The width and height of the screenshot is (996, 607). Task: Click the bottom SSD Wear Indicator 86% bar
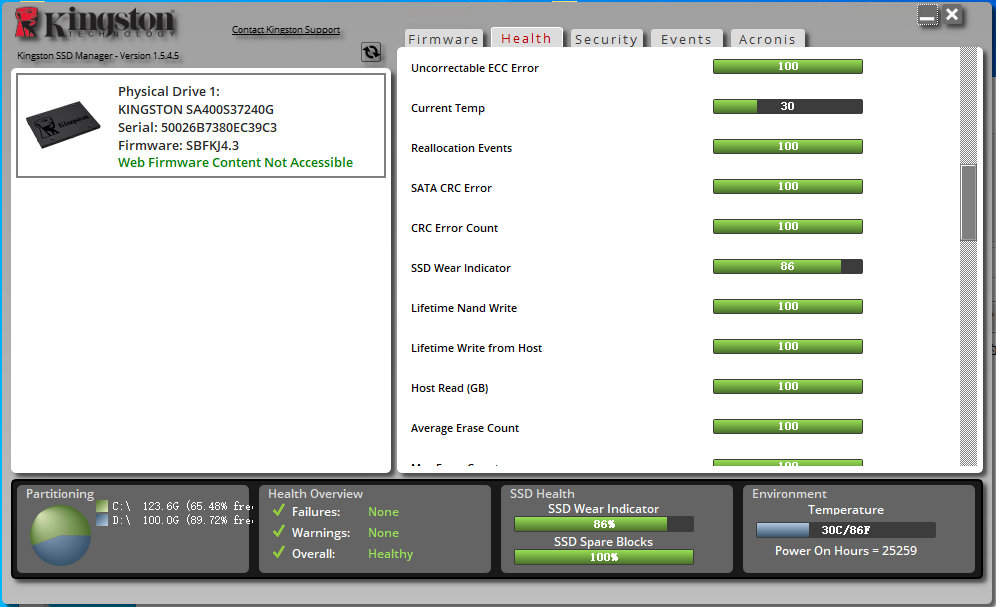coord(603,524)
